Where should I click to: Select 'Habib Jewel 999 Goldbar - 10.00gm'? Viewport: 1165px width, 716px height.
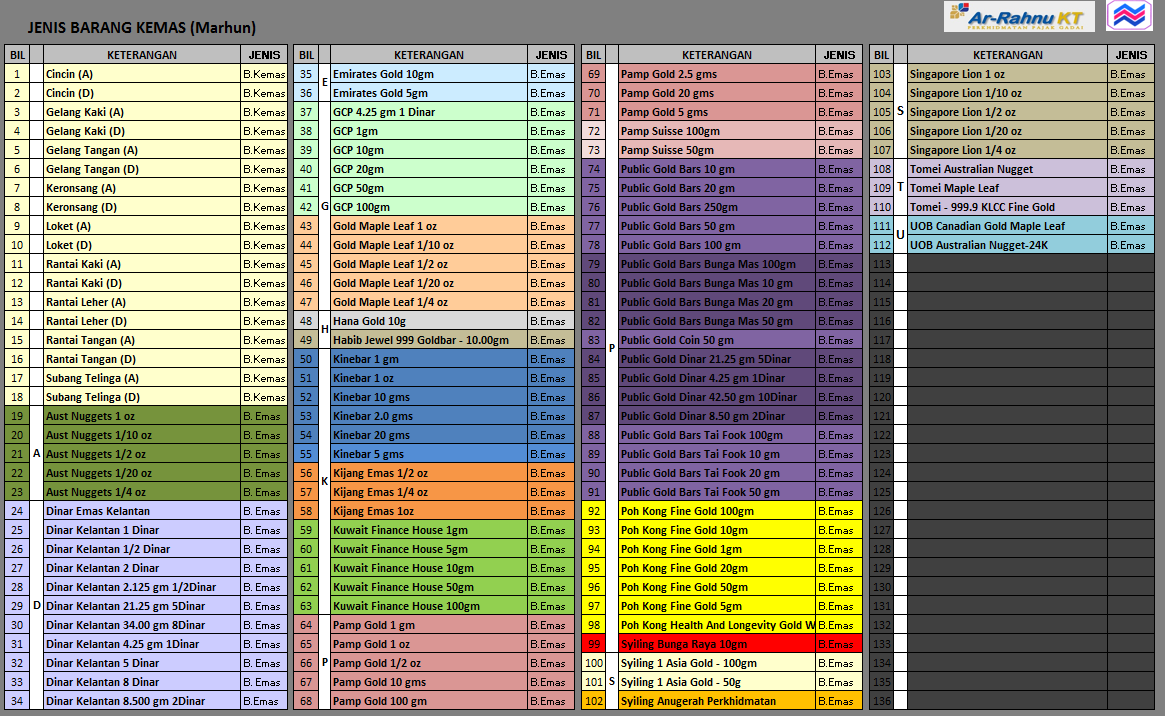tap(429, 340)
